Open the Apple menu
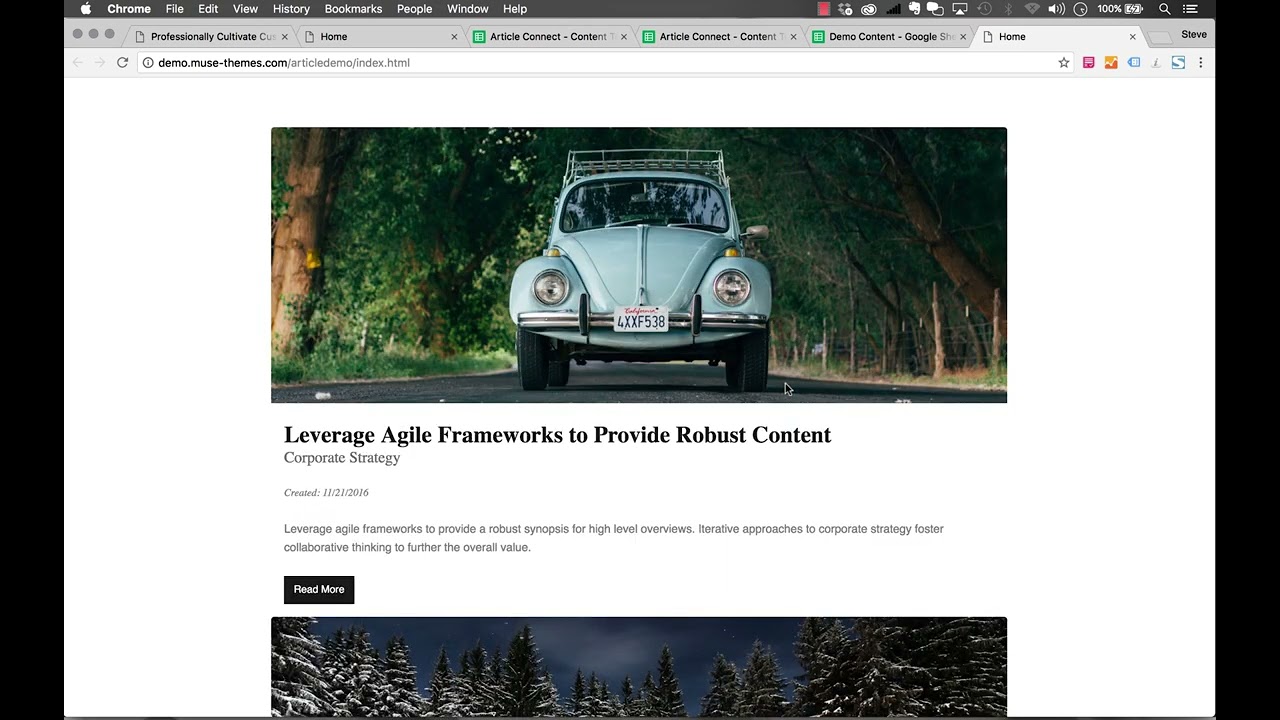The image size is (1280, 720). [85, 9]
